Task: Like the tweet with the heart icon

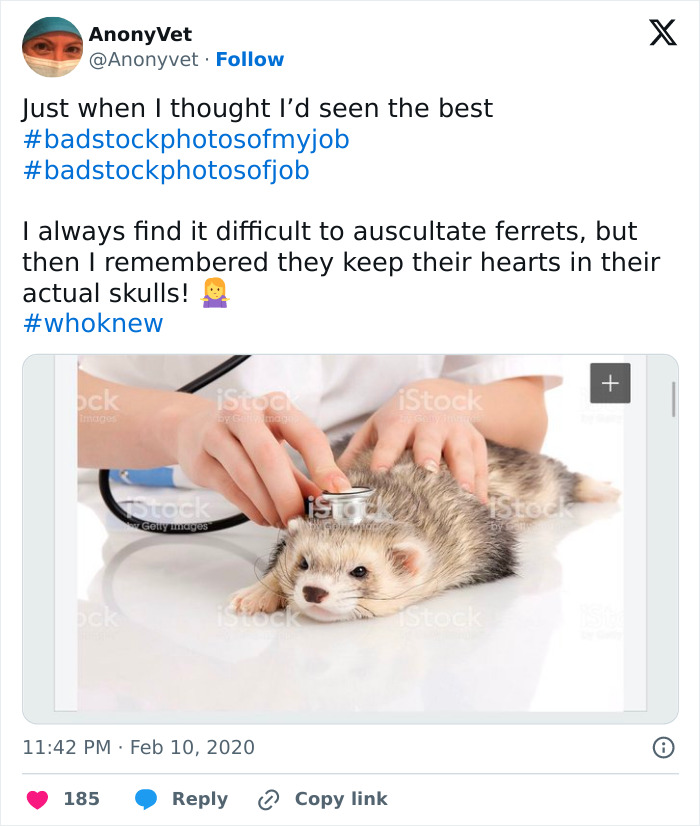Action: 38,799
